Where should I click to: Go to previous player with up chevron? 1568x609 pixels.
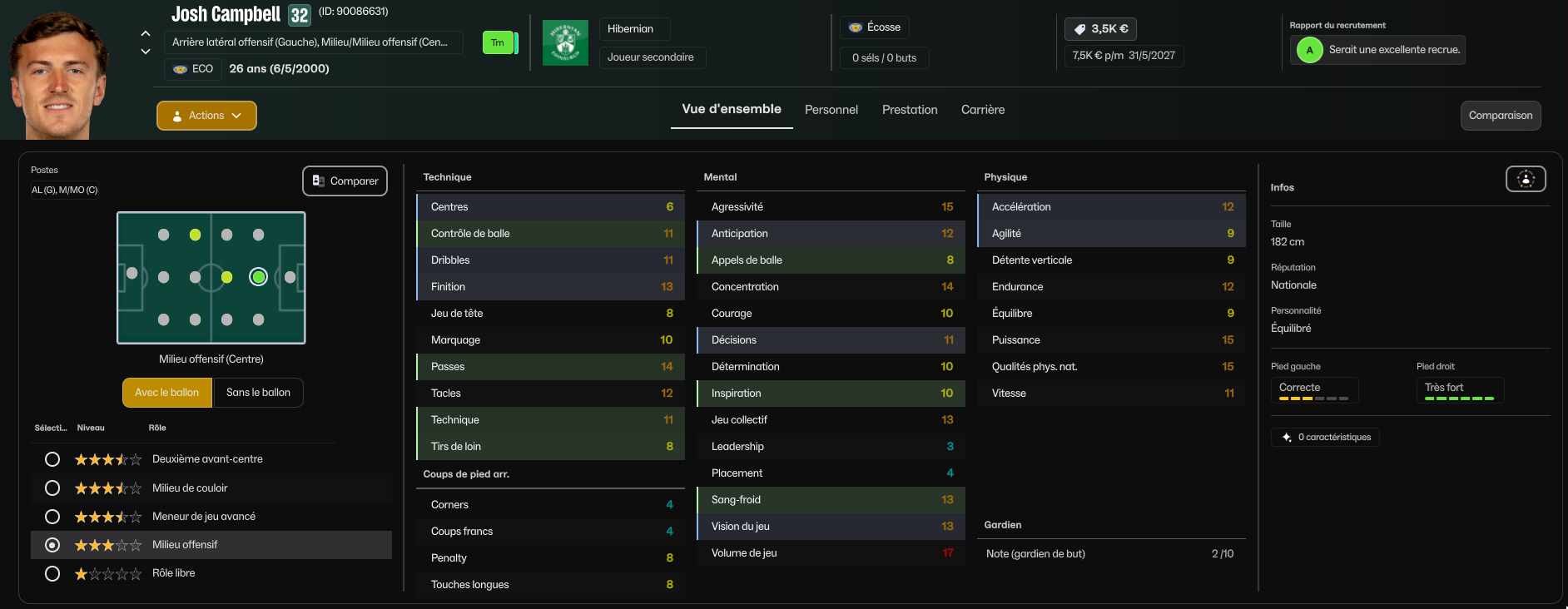click(146, 34)
